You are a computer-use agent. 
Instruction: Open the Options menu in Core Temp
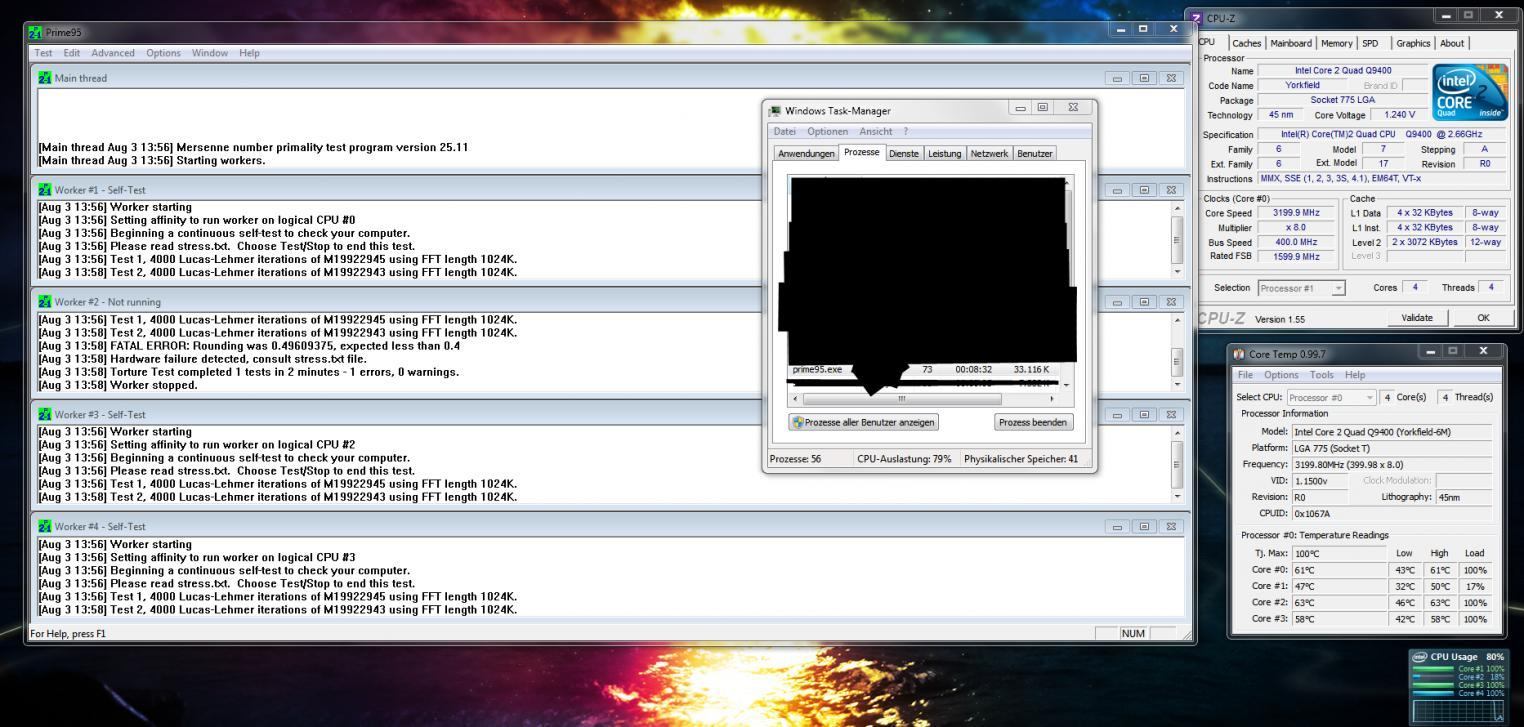1281,374
